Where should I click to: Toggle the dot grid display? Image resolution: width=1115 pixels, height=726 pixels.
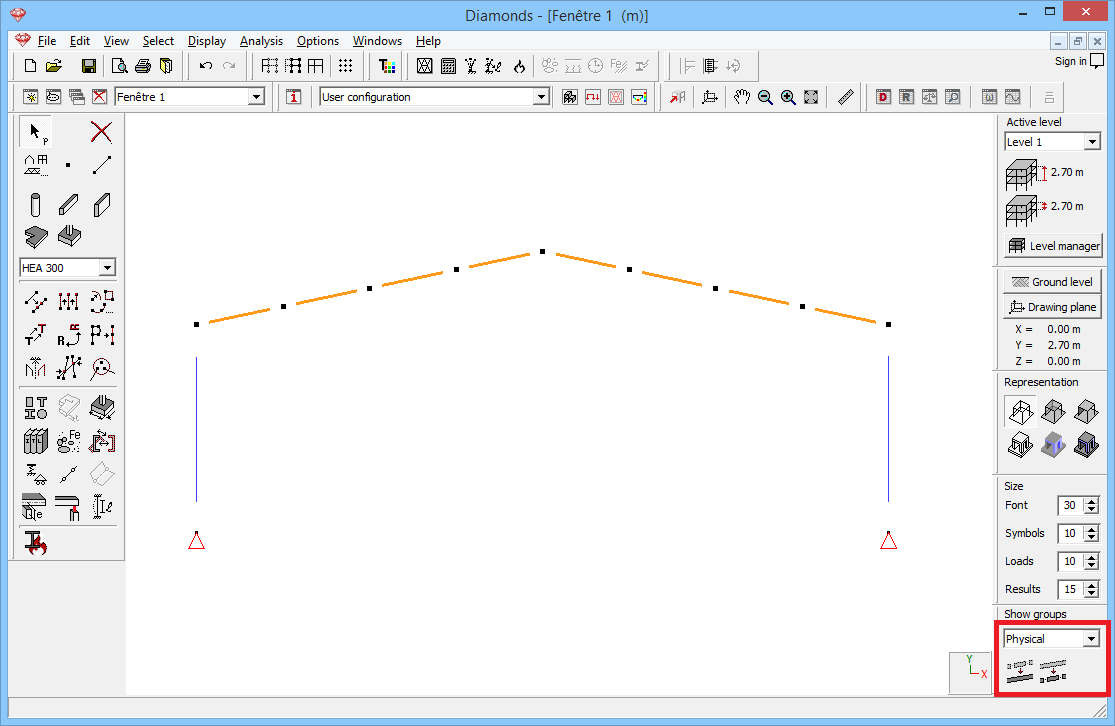click(x=345, y=66)
